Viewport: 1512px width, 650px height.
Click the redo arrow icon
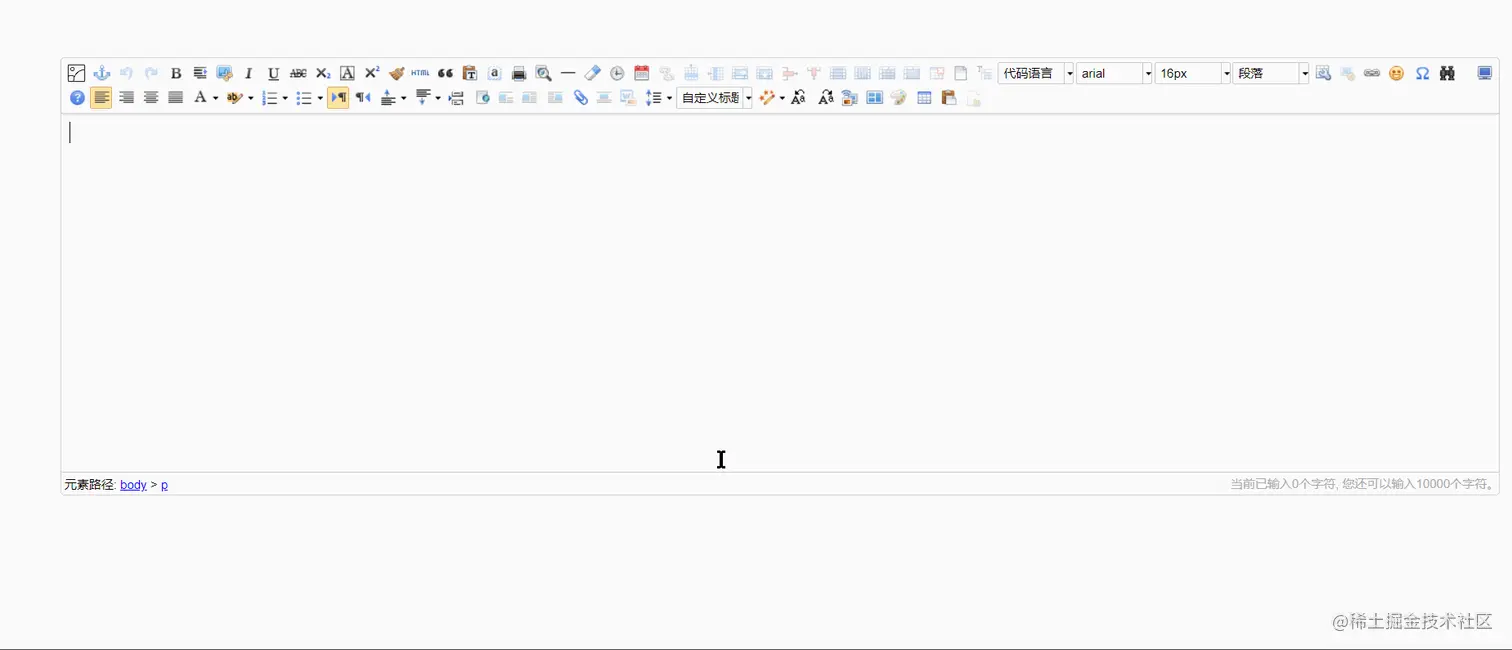pyautogui.click(x=151, y=73)
